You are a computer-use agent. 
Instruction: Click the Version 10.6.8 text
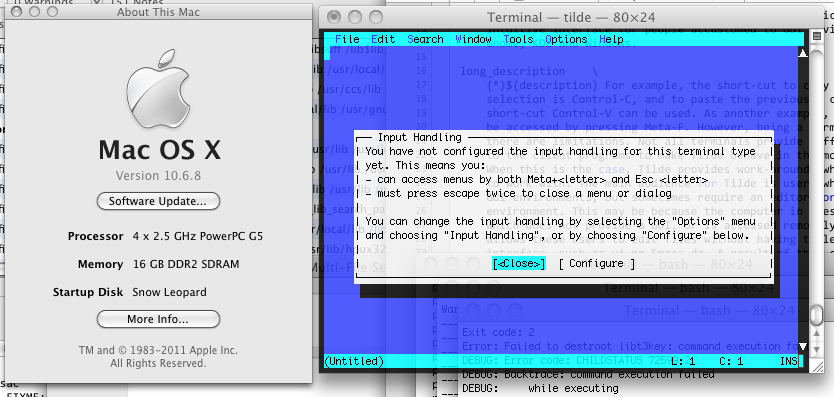coord(158,176)
